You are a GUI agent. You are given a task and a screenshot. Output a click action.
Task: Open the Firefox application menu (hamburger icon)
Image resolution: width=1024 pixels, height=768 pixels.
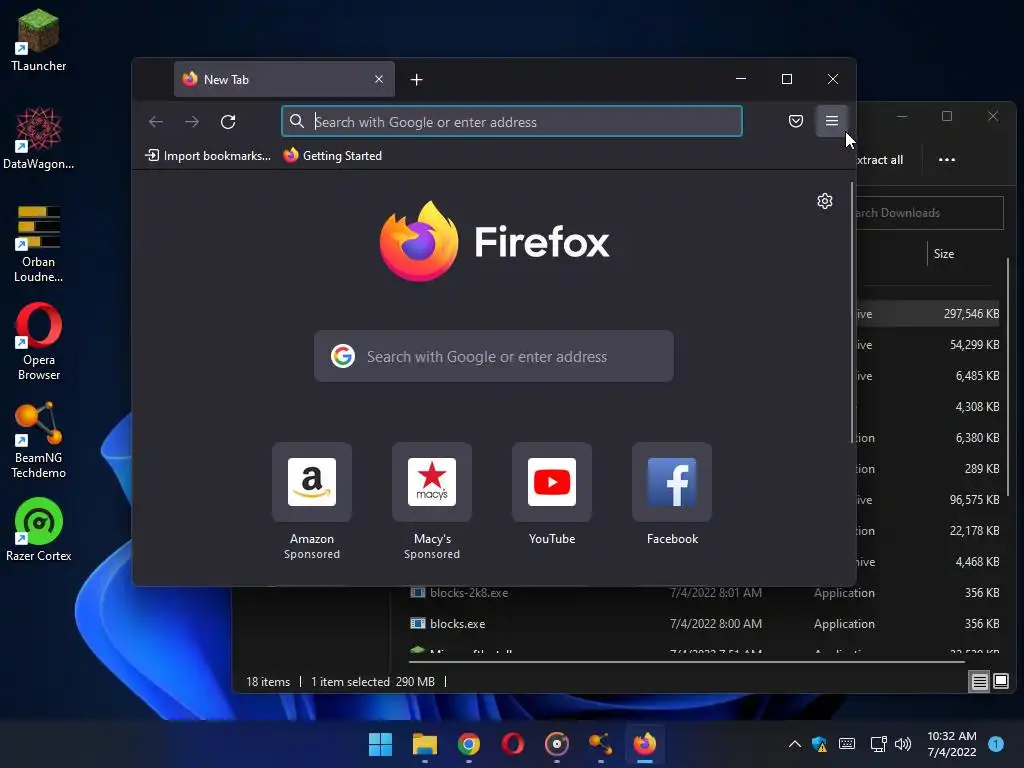pos(831,121)
